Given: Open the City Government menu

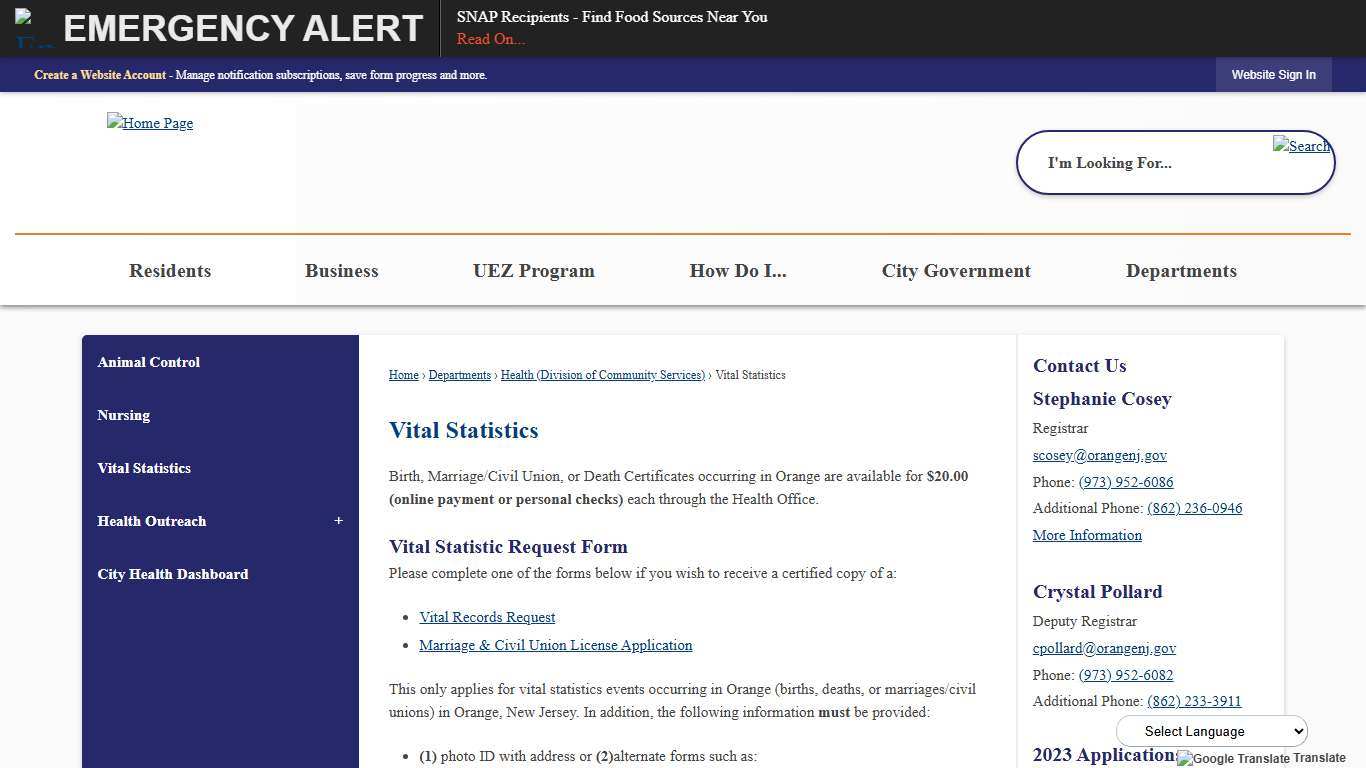Looking at the screenshot, I should pyautogui.click(x=955, y=271).
